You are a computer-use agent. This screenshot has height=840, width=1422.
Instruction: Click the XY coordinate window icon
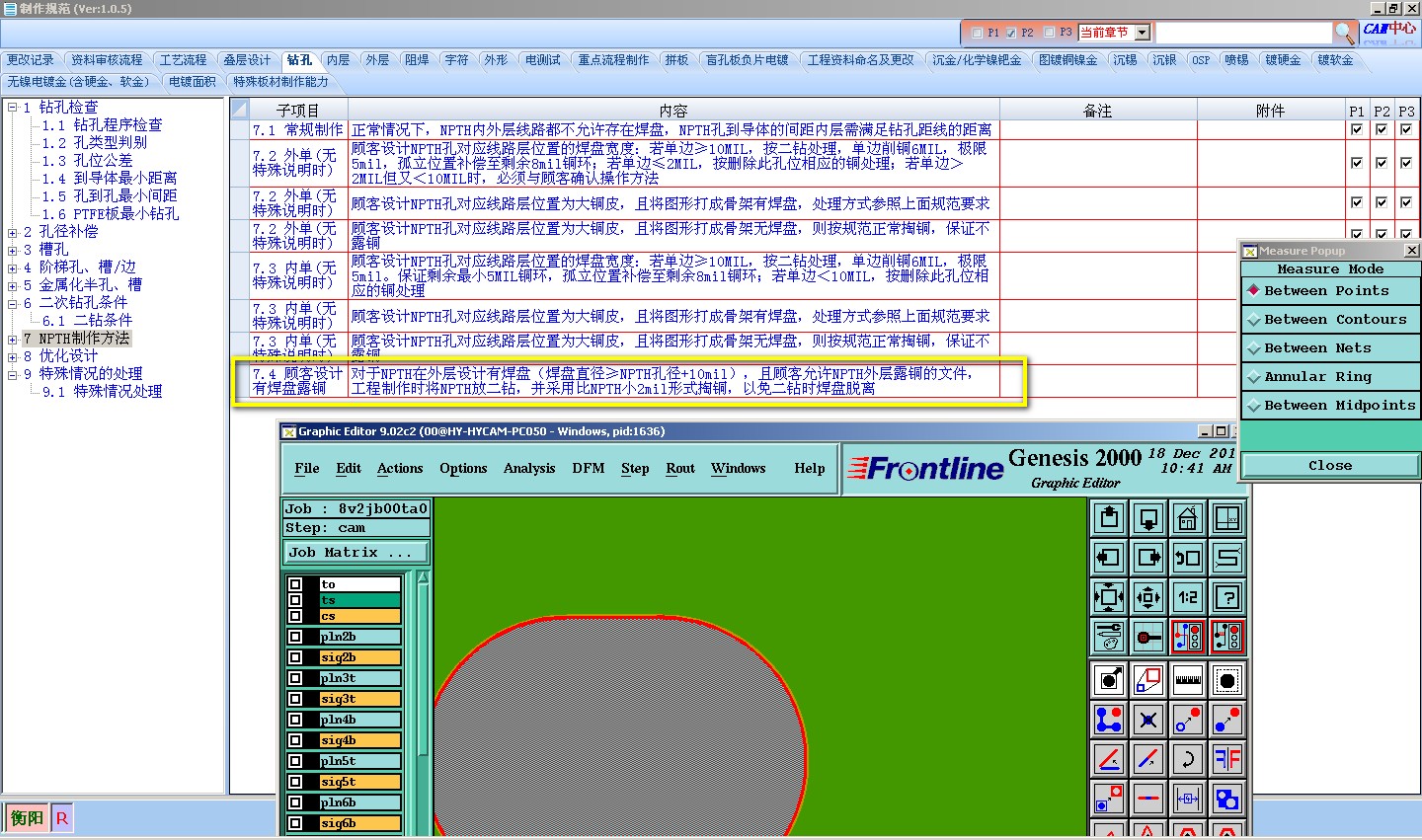point(1227,518)
